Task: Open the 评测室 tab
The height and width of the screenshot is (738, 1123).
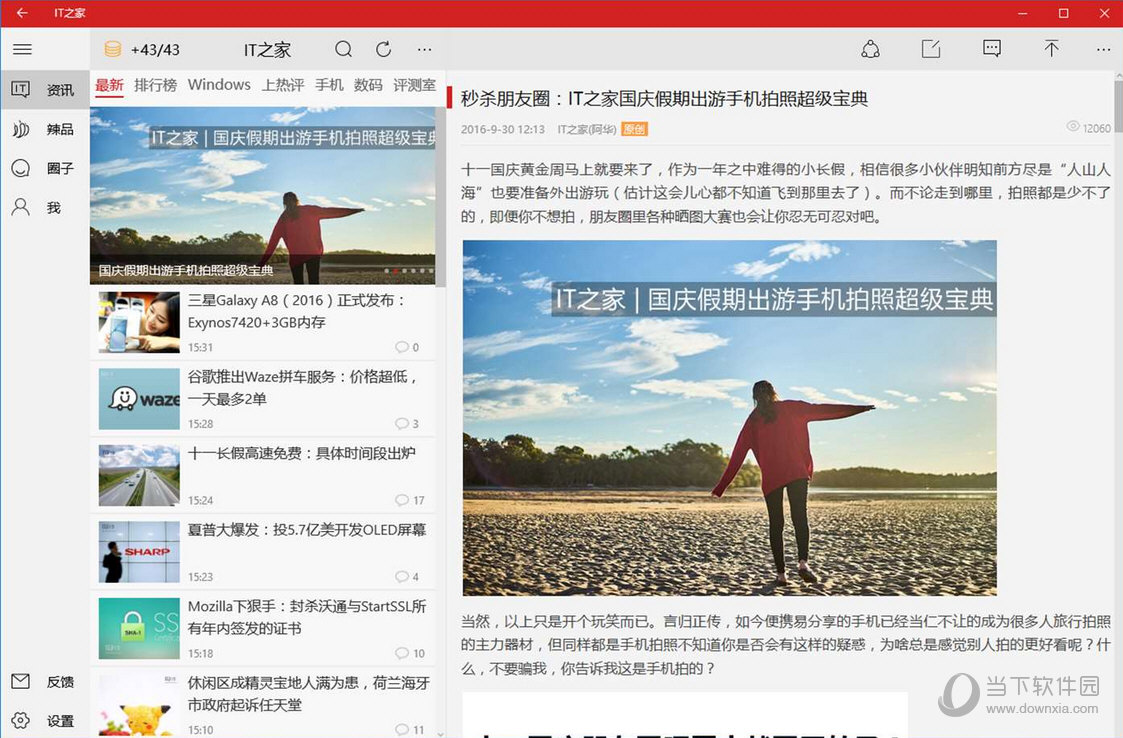Action: (x=415, y=85)
